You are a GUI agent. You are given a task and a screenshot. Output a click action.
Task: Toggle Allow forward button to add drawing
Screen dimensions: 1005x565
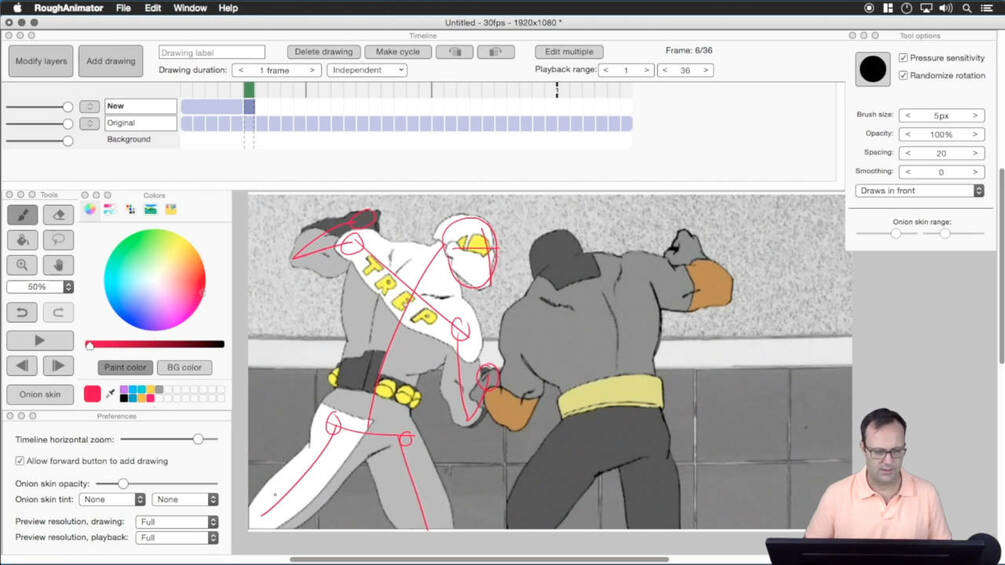(19, 461)
